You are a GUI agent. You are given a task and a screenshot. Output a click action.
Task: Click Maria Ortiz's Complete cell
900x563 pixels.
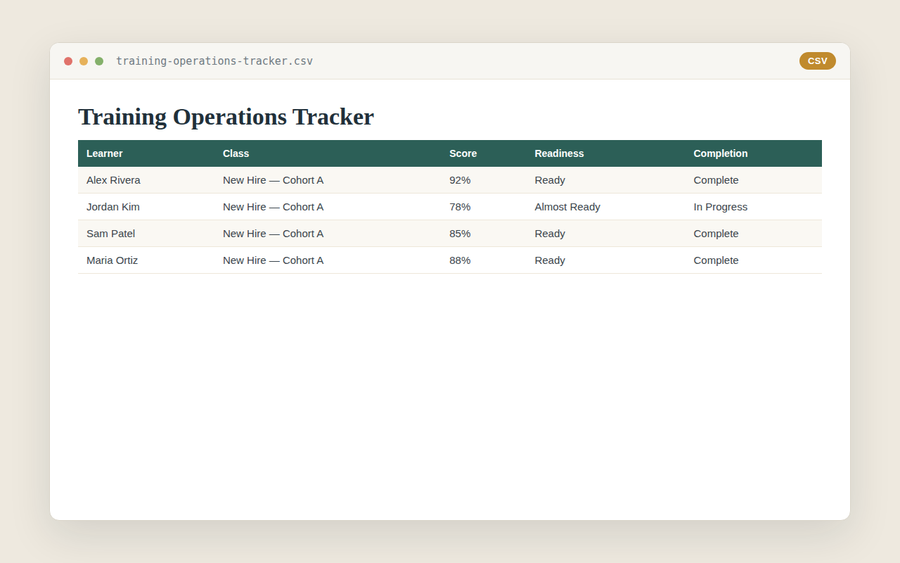tap(753, 260)
